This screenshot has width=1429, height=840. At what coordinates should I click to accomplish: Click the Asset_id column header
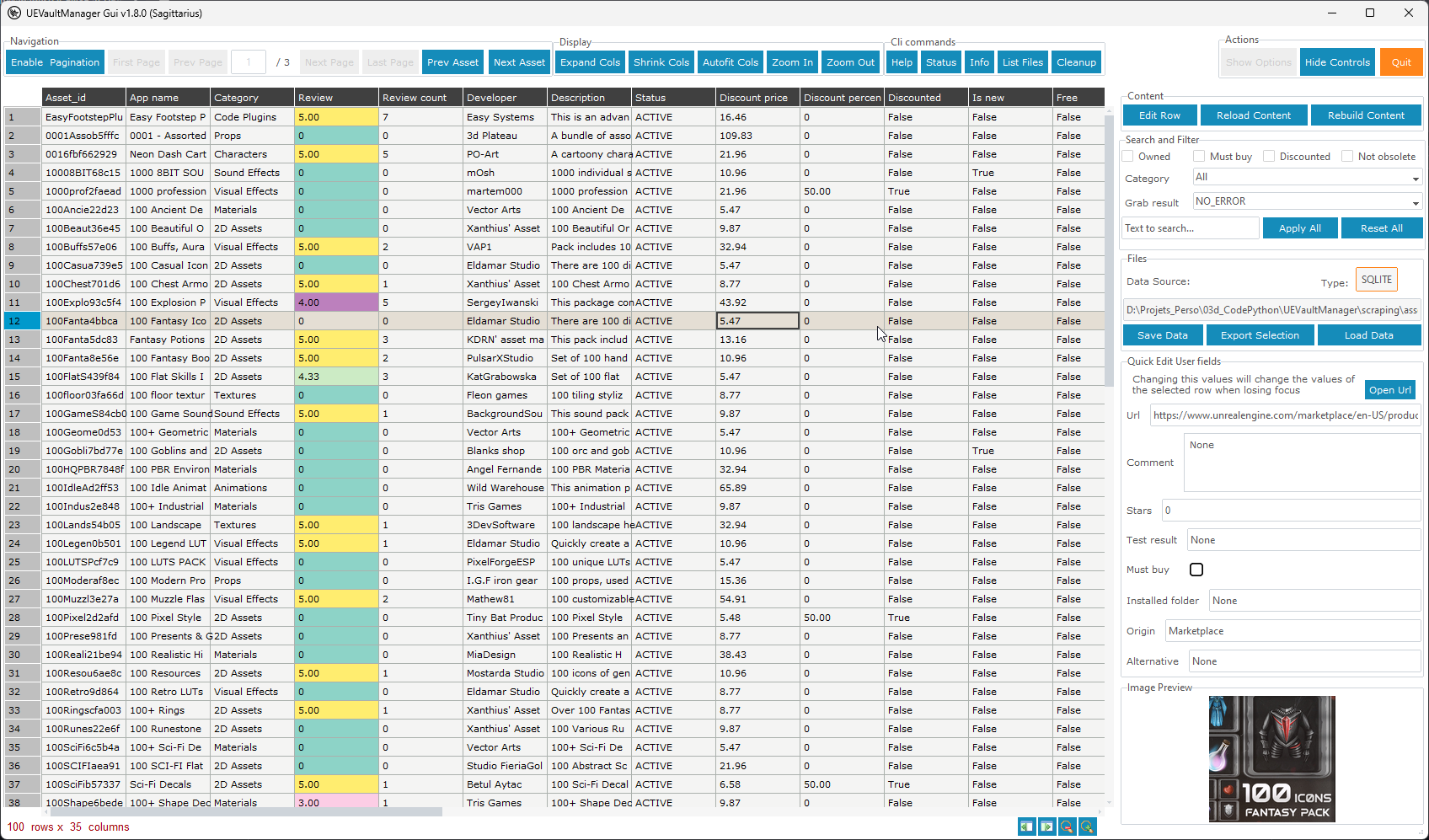tap(84, 98)
